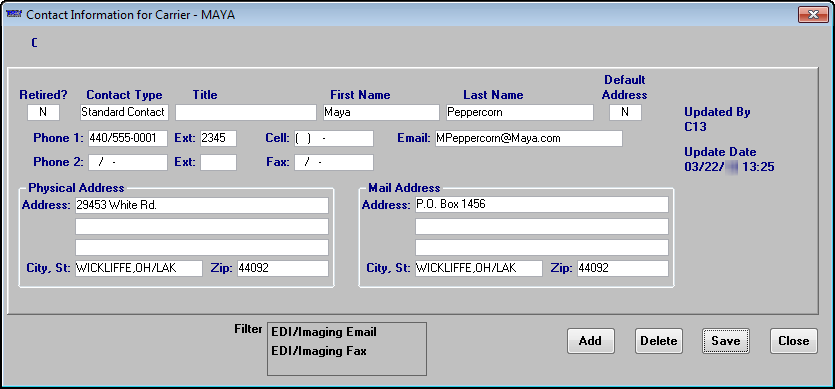The width and height of the screenshot is (835, 389).
Task: Click the Delete button
Action: (659, 341)
